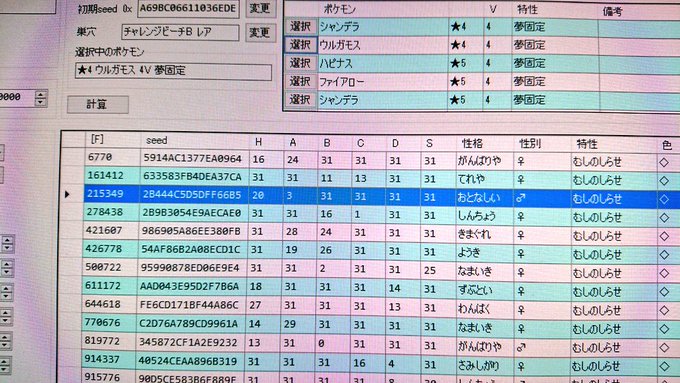Click 選択 button for ★4 シャンデラ row
This screenshot has width=680, height=383.
pos(301,26)
